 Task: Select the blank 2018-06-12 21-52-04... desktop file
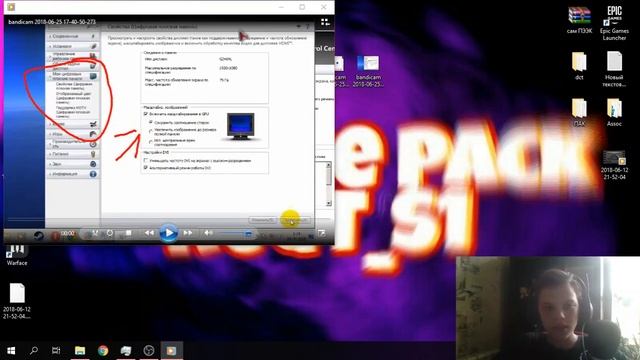pyautogui.click(x=17, y=301)
